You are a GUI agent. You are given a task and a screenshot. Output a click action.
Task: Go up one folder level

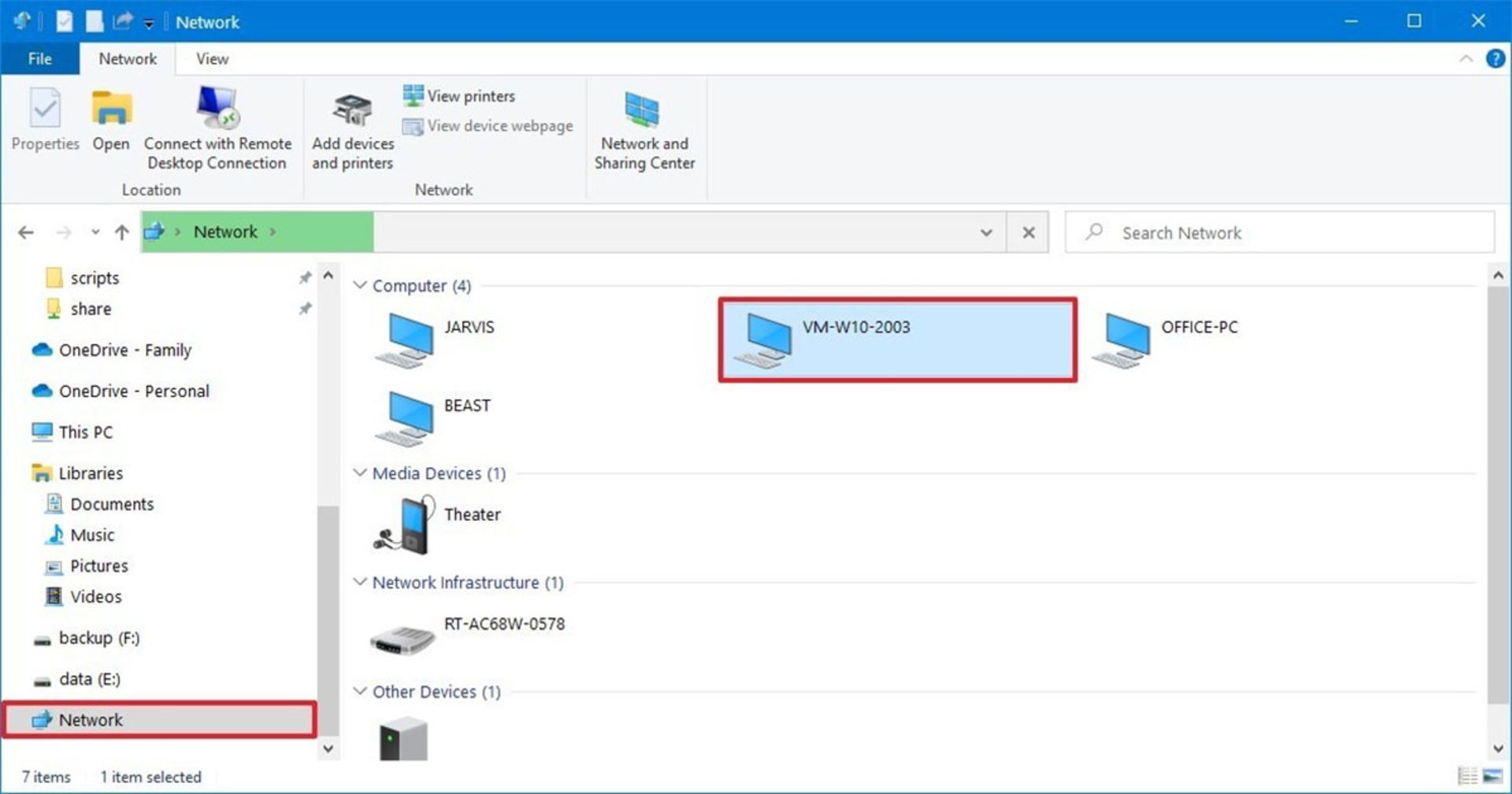click(x=121, y=232)
